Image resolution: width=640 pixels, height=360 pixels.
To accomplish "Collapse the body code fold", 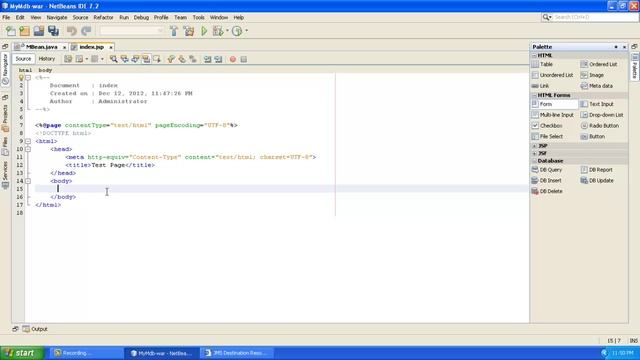I will pyautogui.click(x=28, y=181).
